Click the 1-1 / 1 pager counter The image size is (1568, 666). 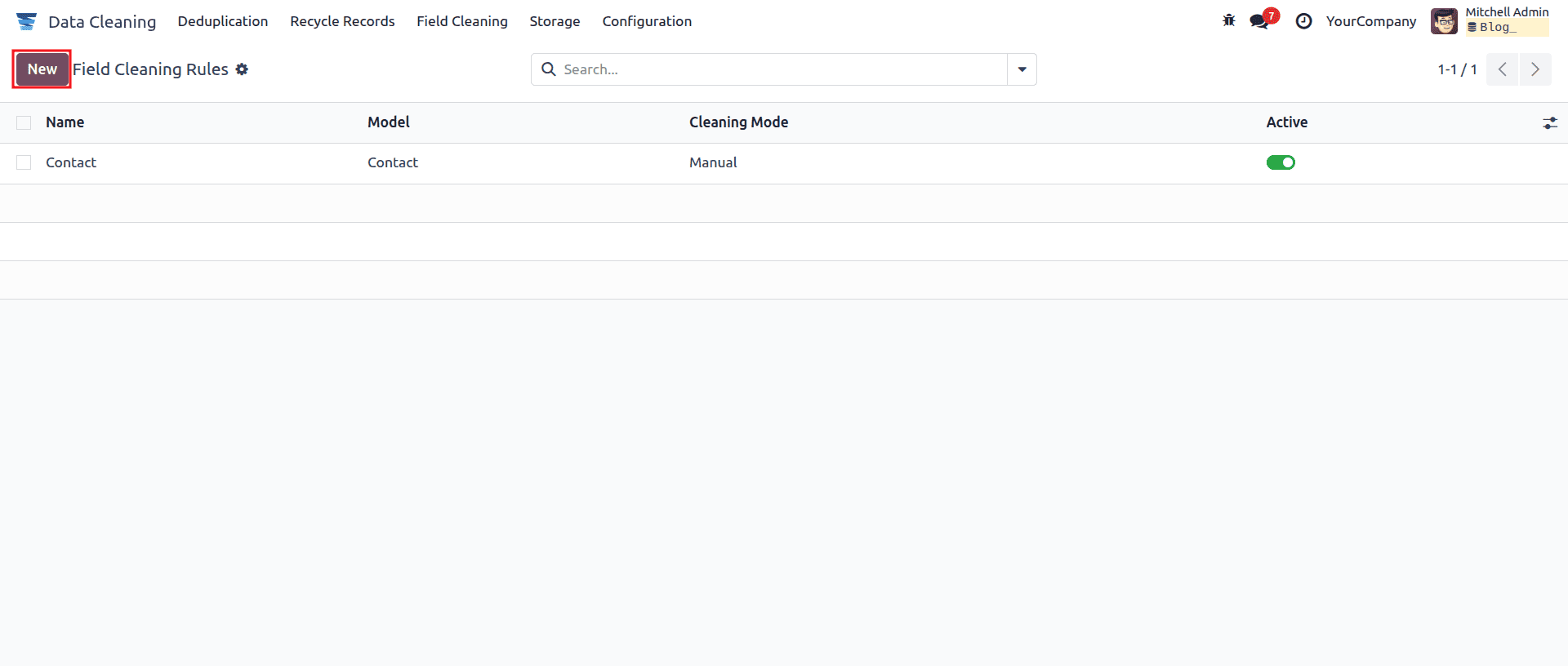[1457, 69]
